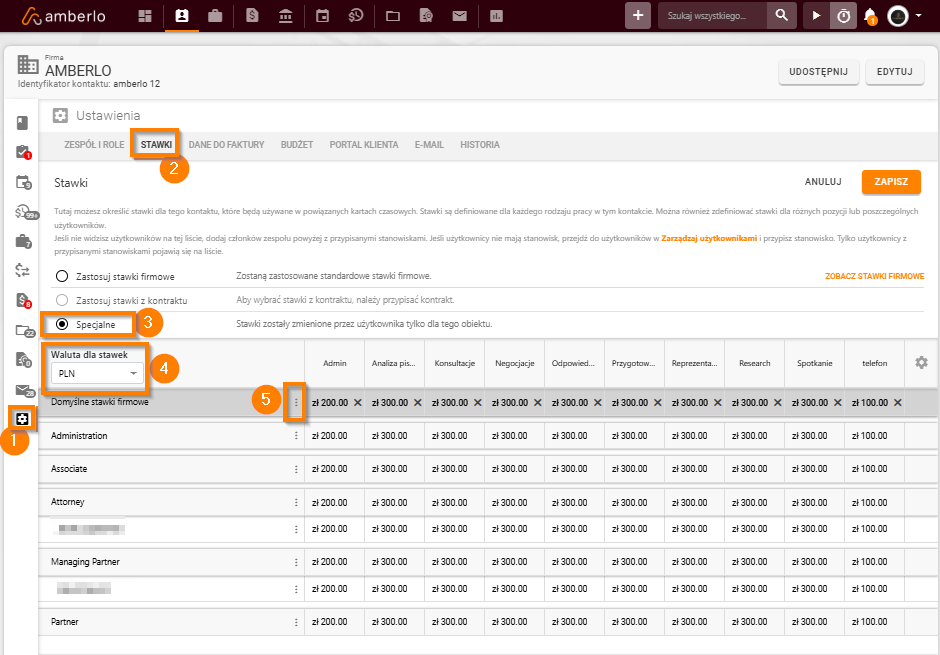Follow the 'ZOBACZ STAWKI FIRMOWE' link
The width and height of the screenshot is (940, 655).
click(x=875, y=276)
